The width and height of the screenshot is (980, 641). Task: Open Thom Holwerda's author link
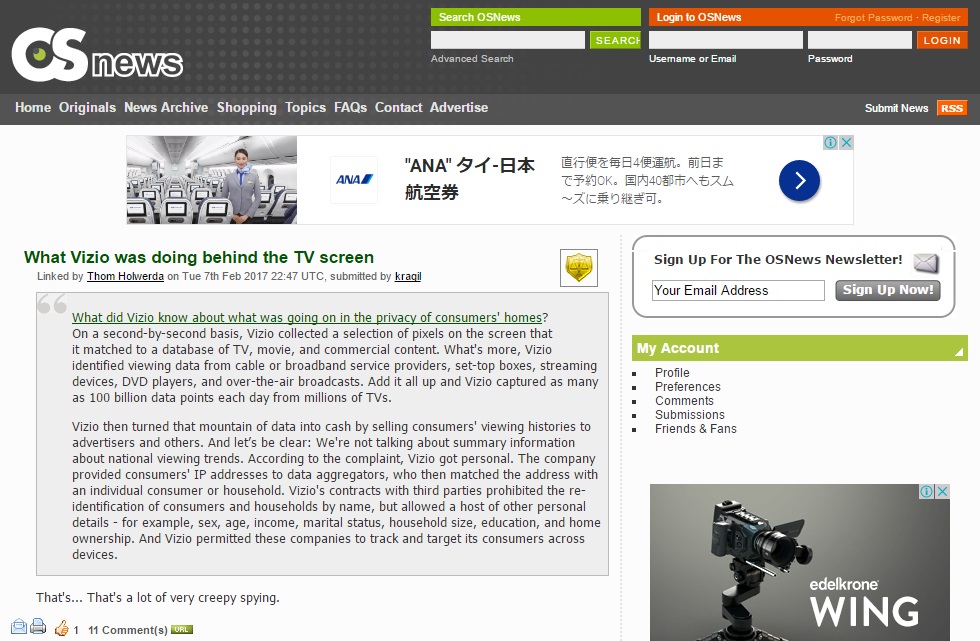pyautogui.click(x=125, y=276)
